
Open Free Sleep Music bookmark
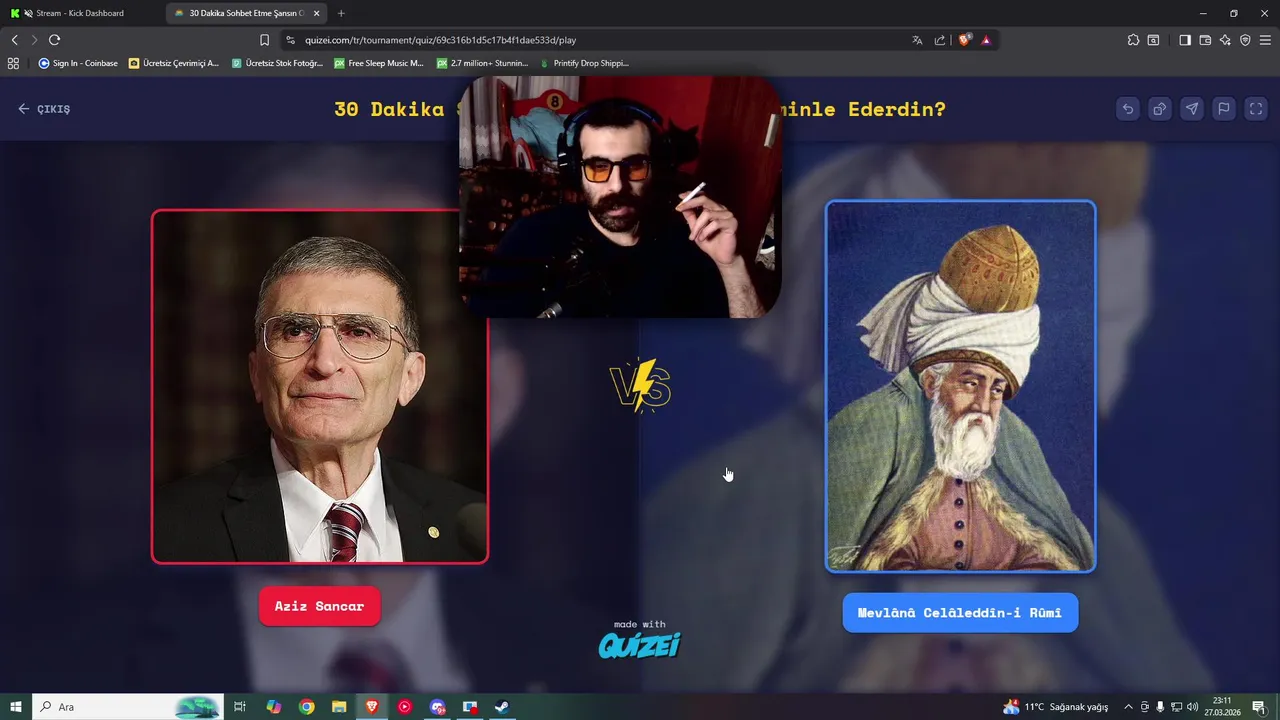click(x=379, y=63)
